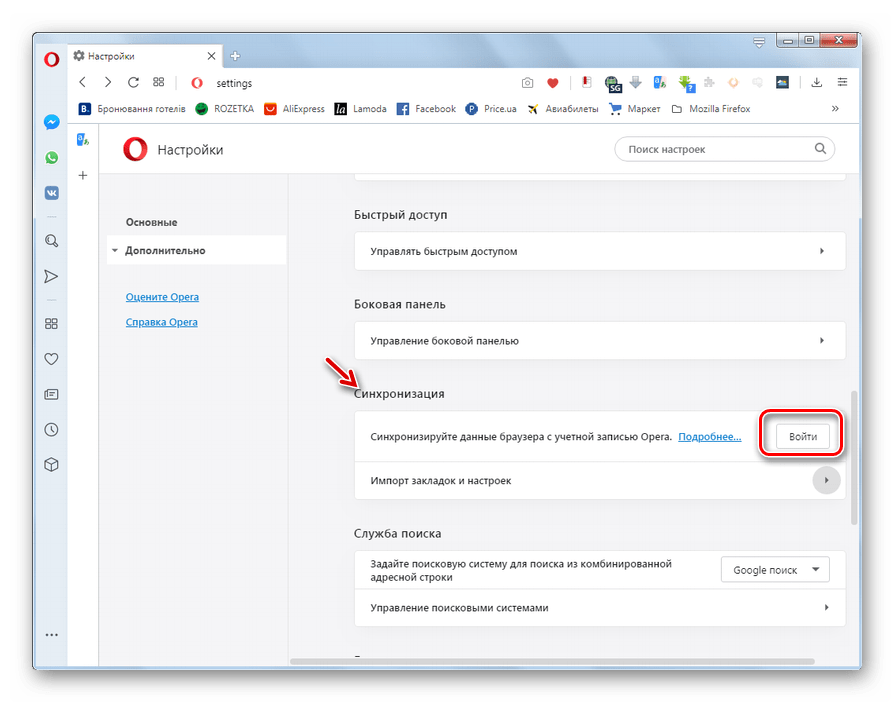Open Facebook bookmark

pyautogui.click(x=426, y=108)
